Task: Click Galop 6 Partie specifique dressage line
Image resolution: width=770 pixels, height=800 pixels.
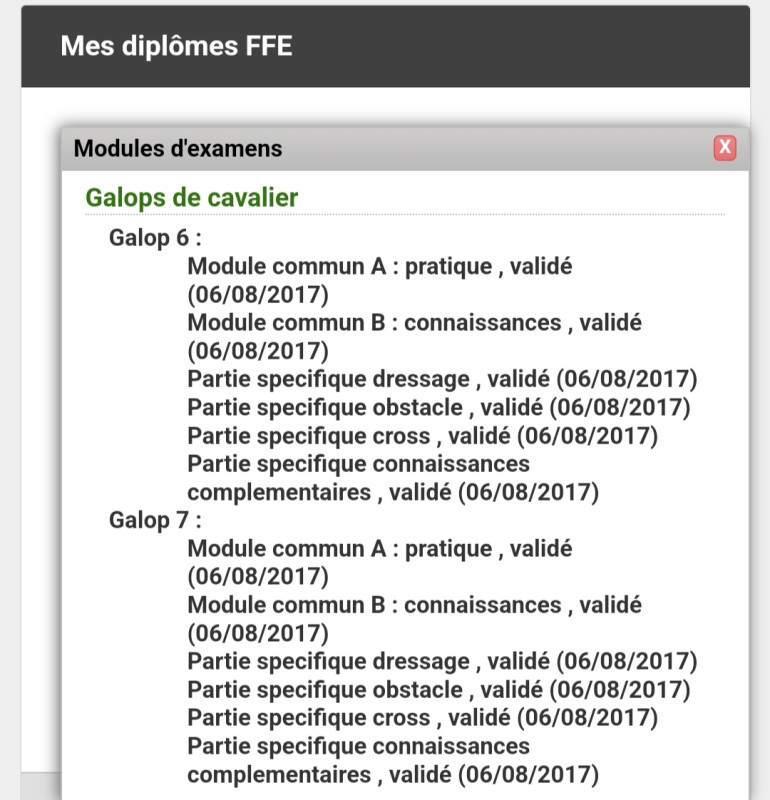Action: (x=442, y=379)
